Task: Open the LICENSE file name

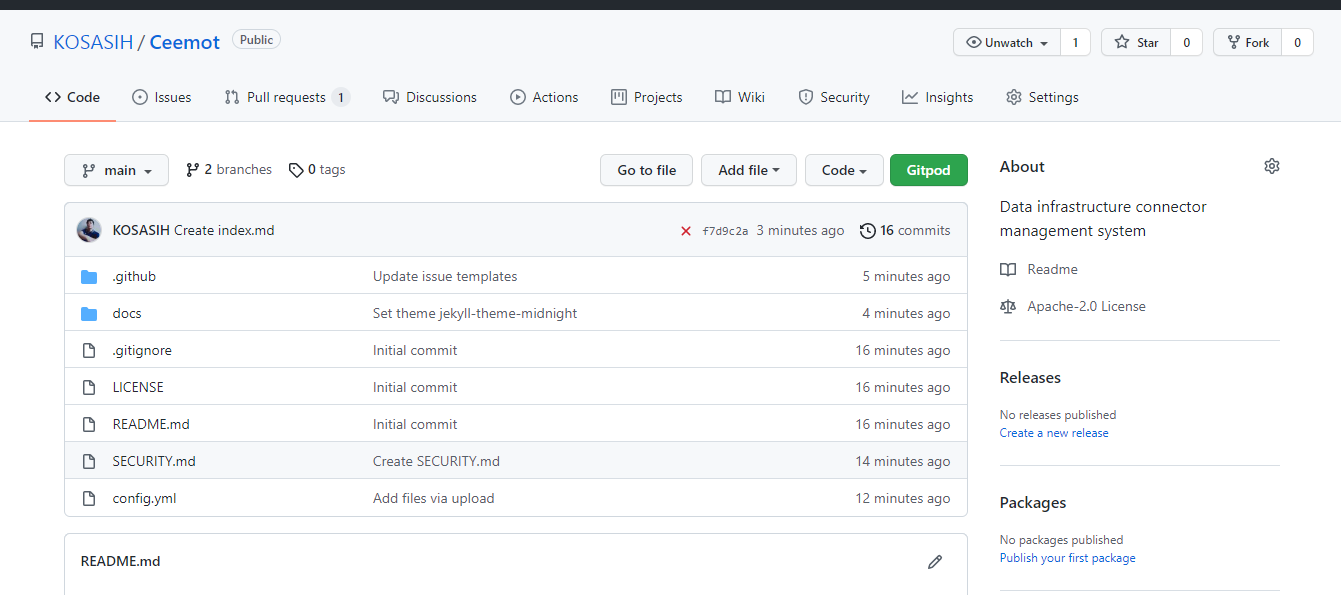Action: click(138, 387)
